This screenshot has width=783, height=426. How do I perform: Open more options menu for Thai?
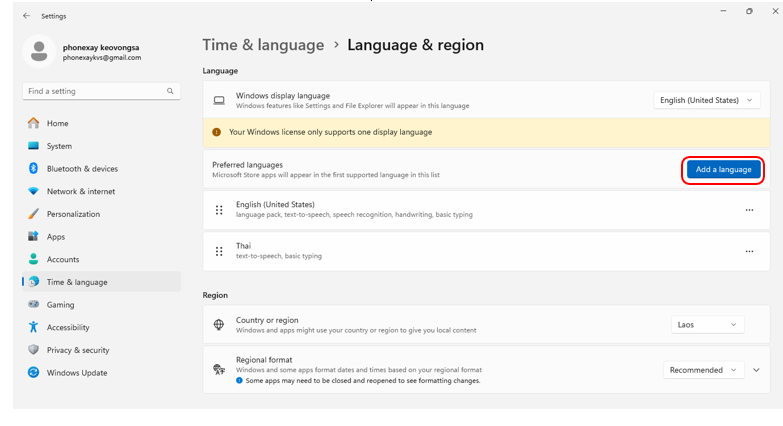coord(749,252)
